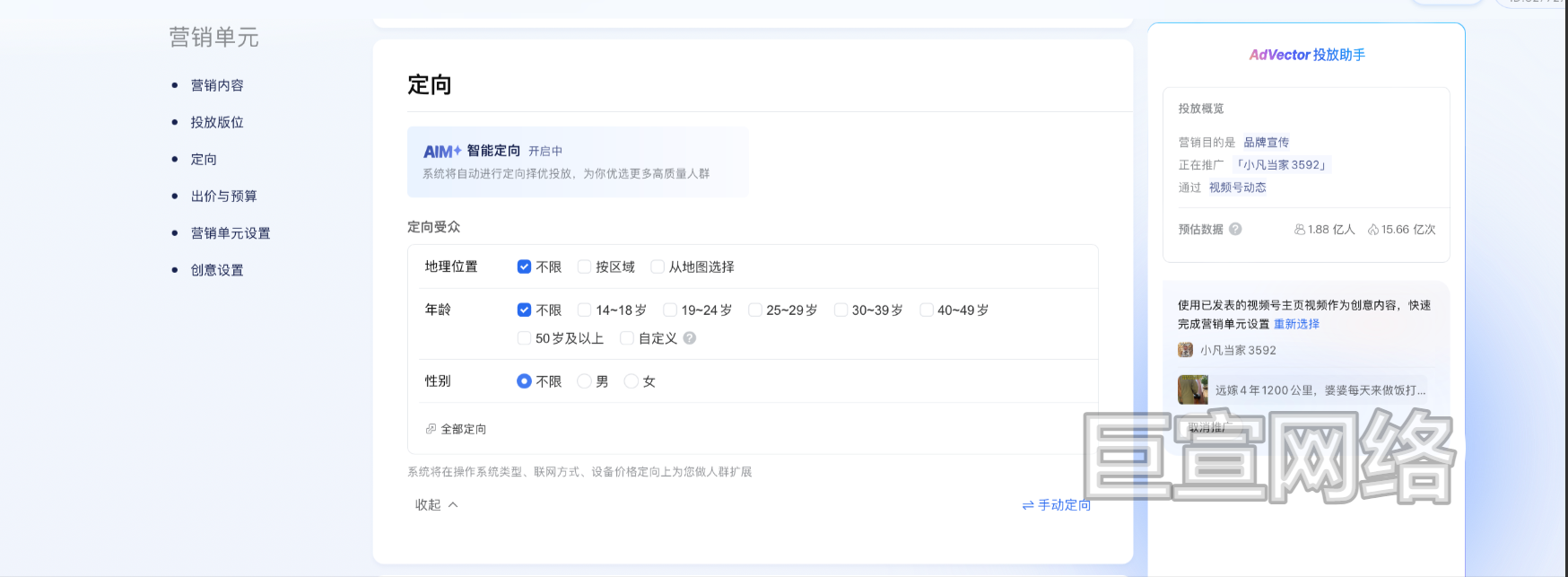The width and height of the screenshot is (1568, 577).
Task: Open the video thumbnail 远嫁4年1200公里
Action: (x=1193, y=390)
